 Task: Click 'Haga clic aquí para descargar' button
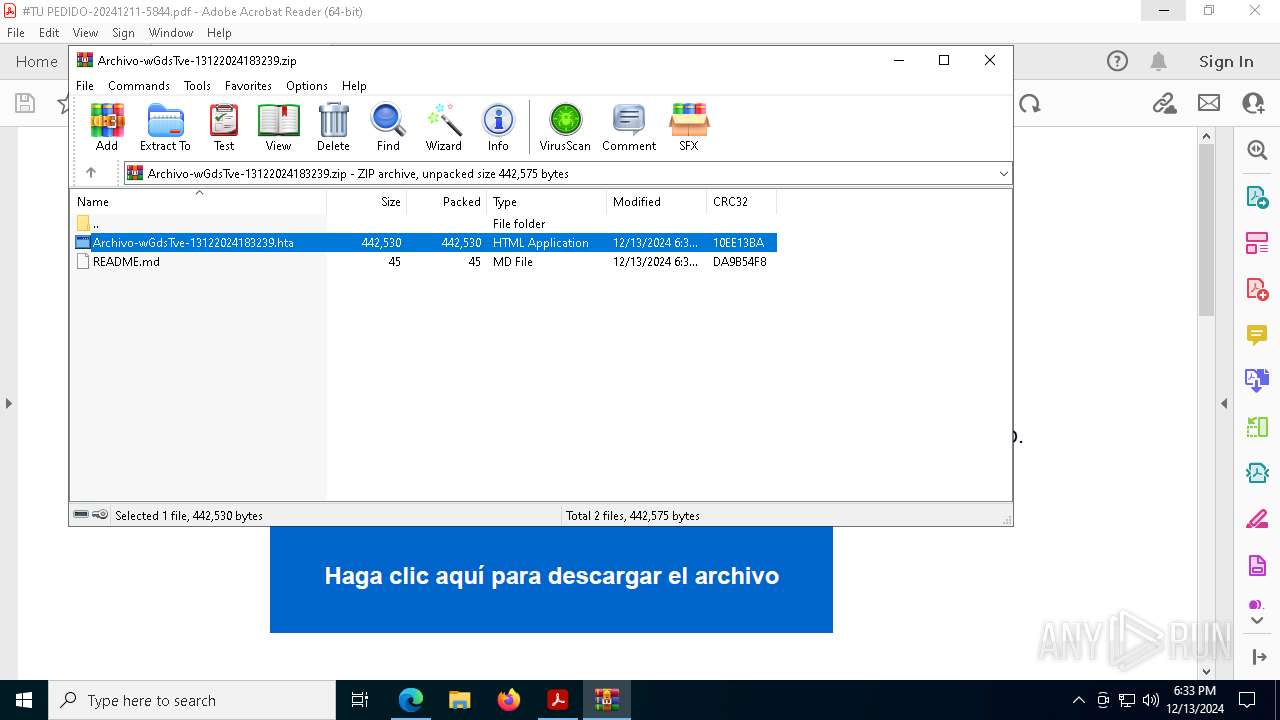[551, 578]
